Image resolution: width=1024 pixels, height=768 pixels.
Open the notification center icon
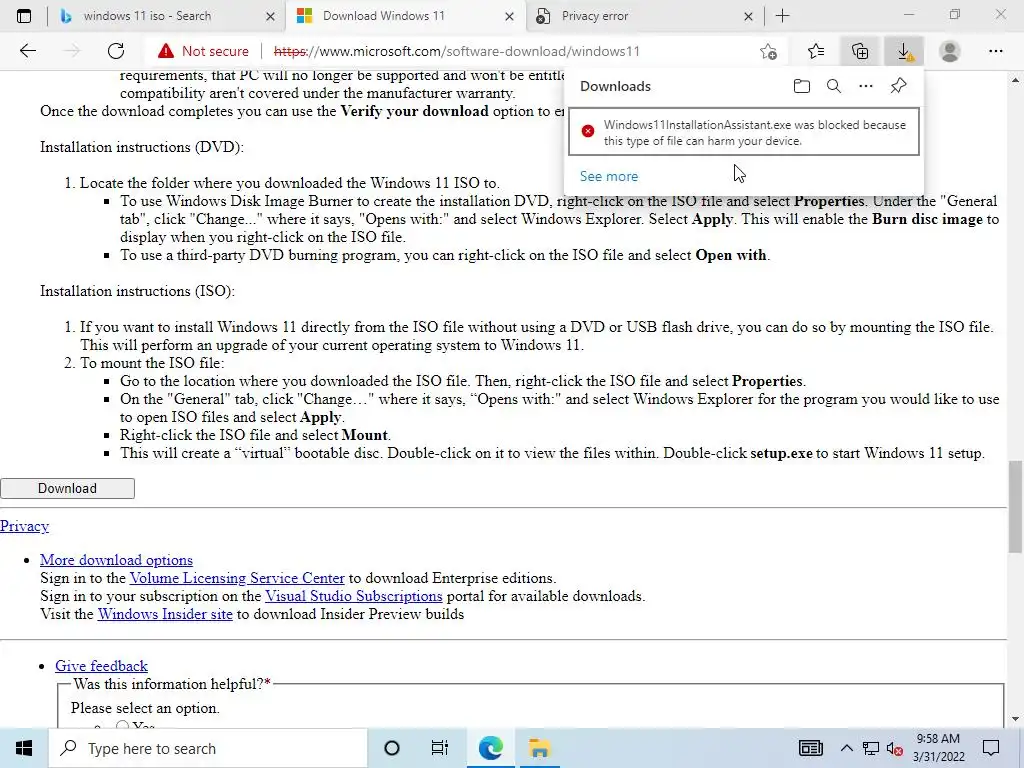click(991, 748)
